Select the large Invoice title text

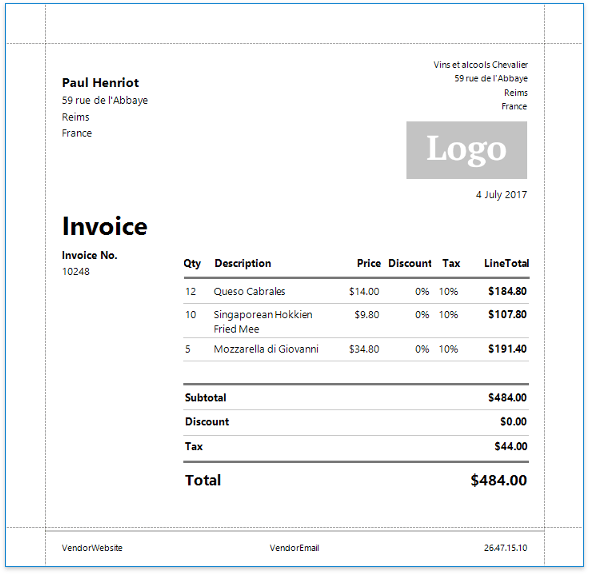[105, 227]
